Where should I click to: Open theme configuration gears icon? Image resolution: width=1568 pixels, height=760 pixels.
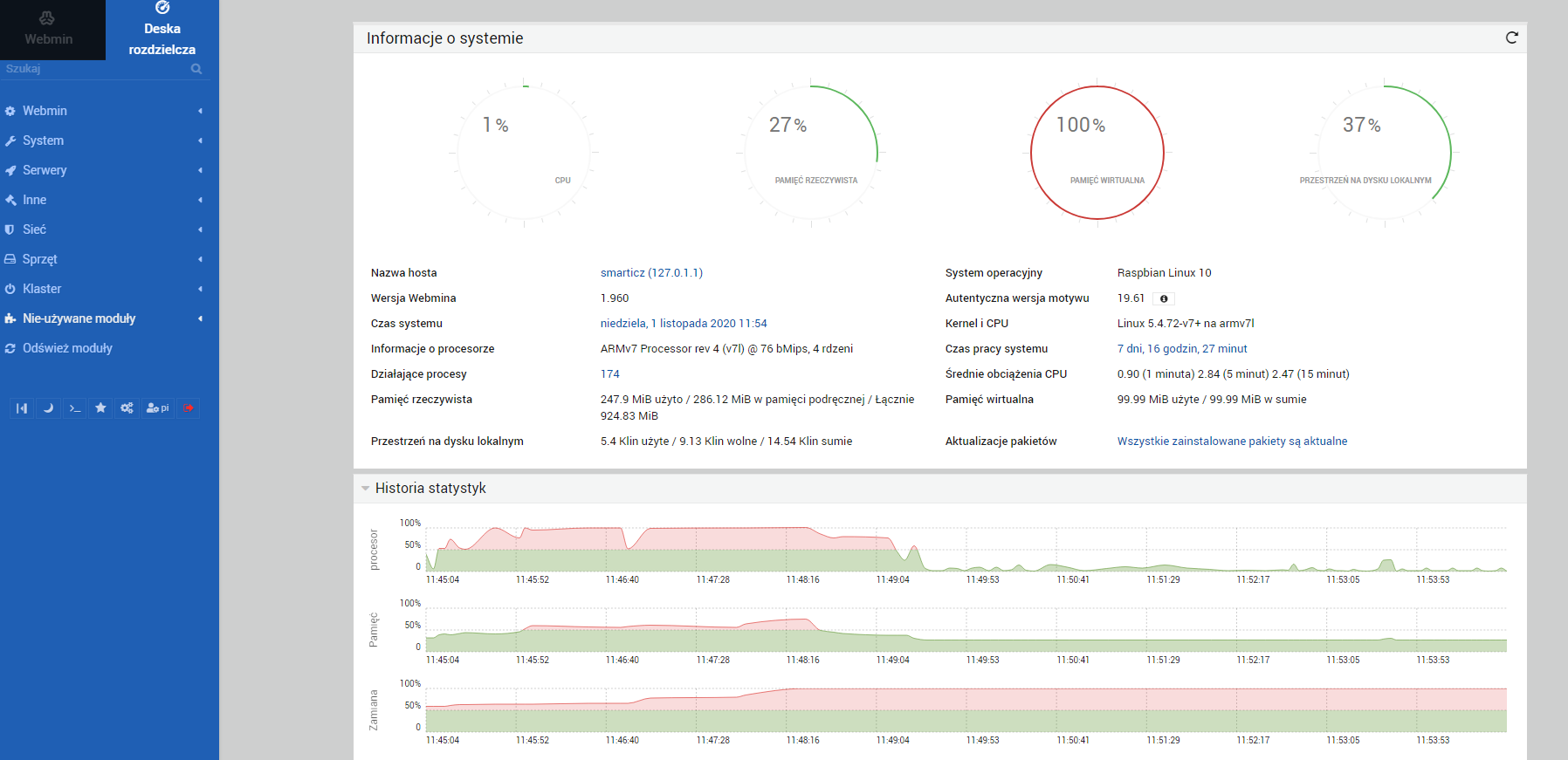(x=127, y=408)
